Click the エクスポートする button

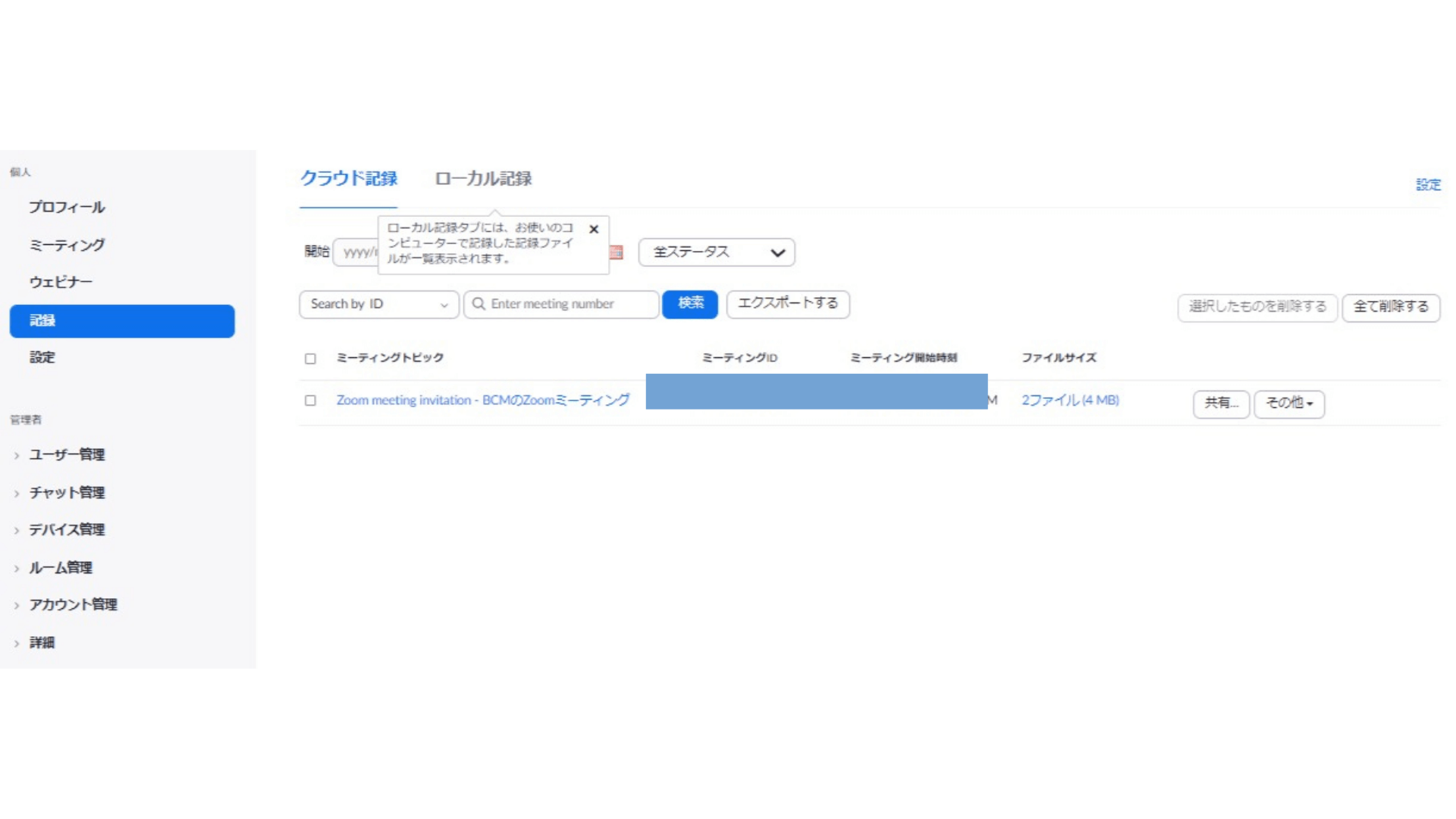coord(787,304)
